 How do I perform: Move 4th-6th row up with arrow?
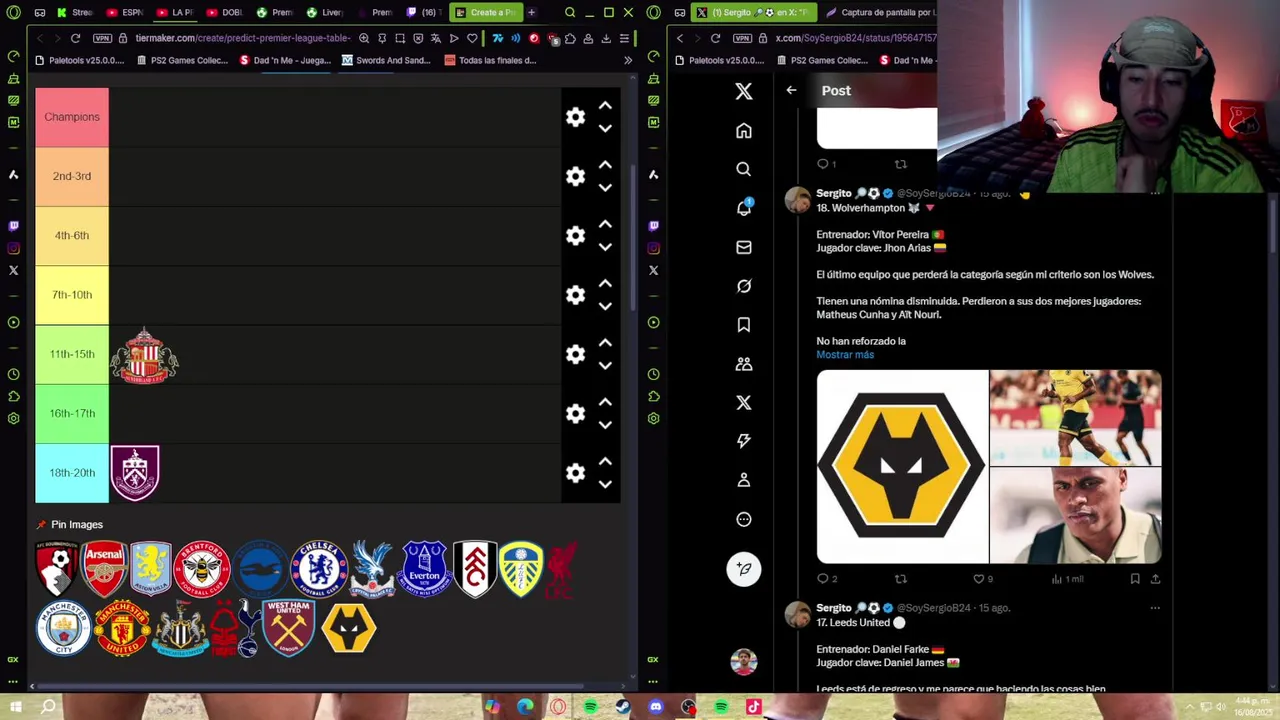pyautogui.click(x=605, y=224)
